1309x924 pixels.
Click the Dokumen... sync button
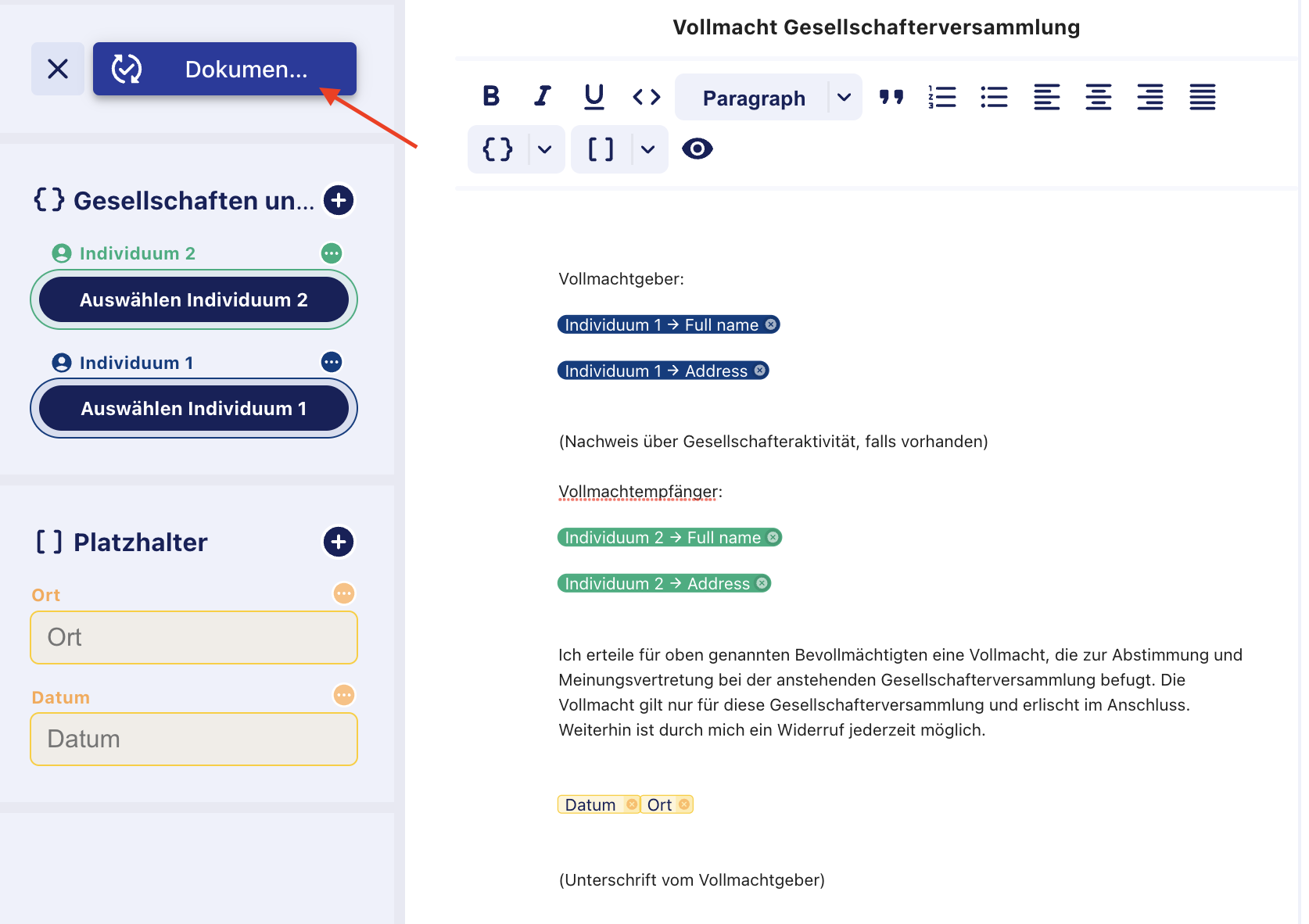(x=224, y=69)
